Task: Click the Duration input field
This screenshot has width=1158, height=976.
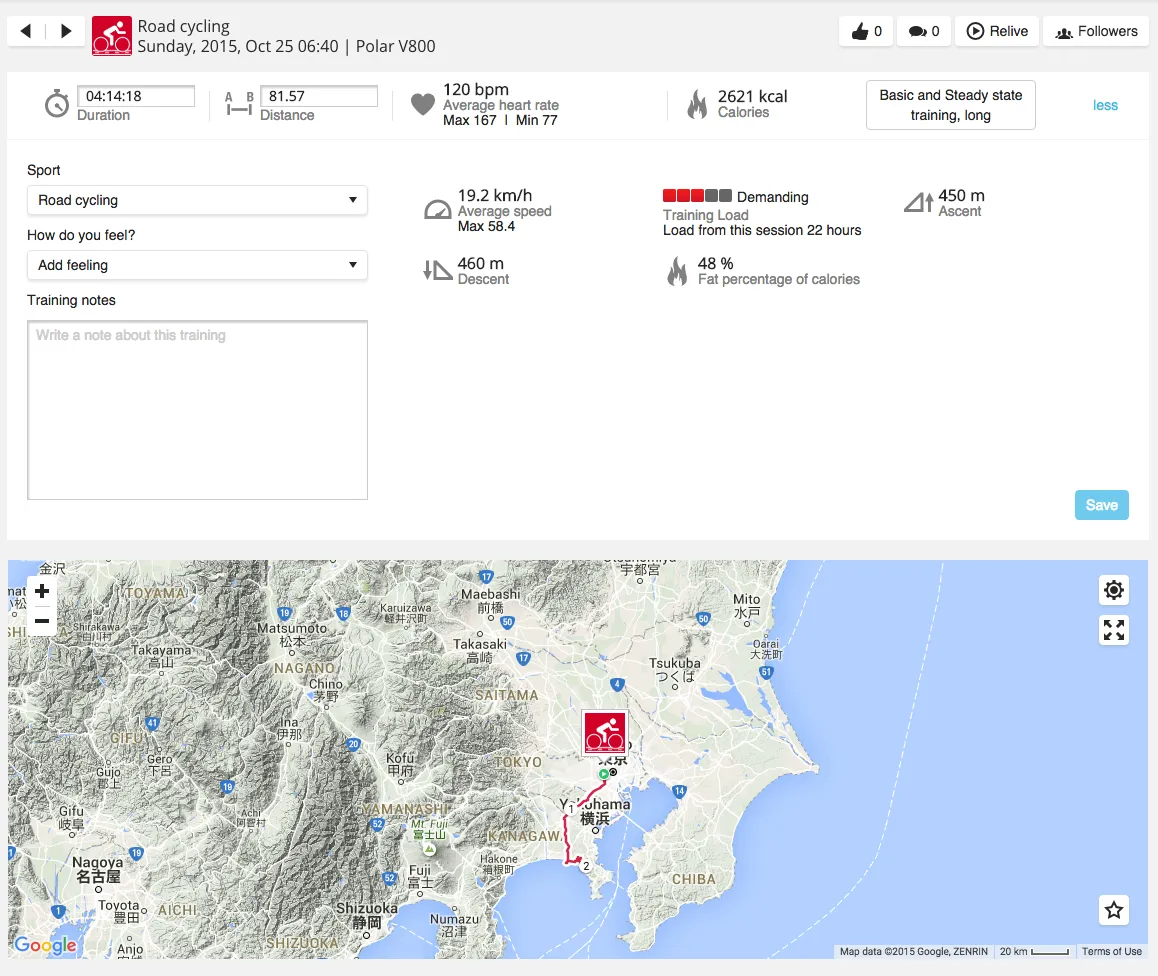Action: pos(136,96)
